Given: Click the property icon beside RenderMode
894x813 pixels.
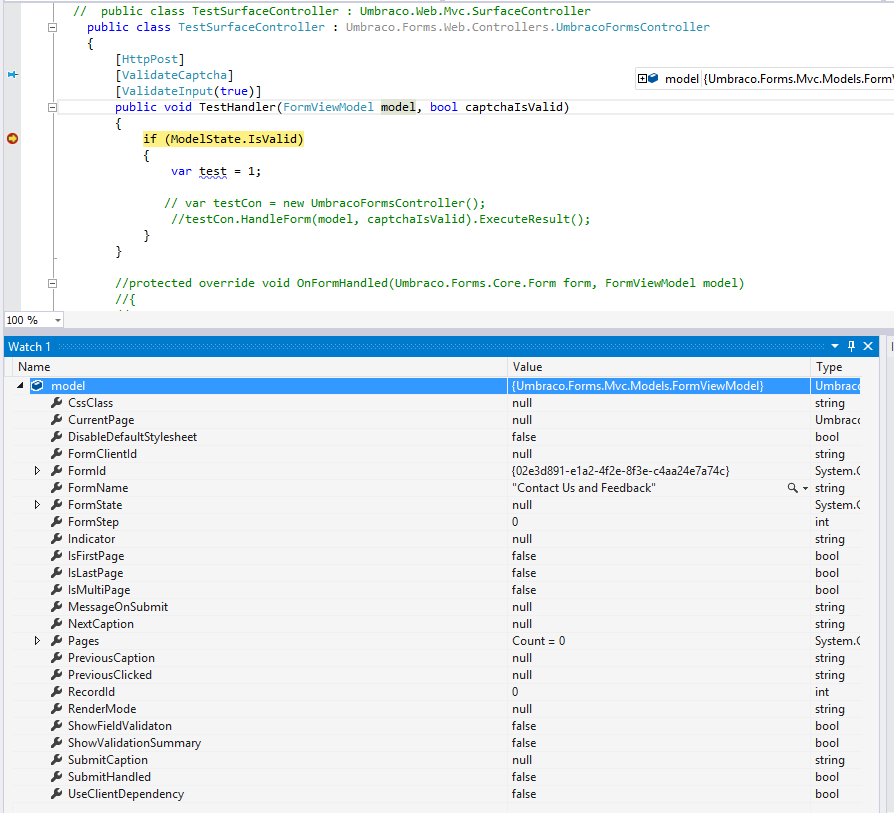Looking at the screenshot, I should [56, 709].
